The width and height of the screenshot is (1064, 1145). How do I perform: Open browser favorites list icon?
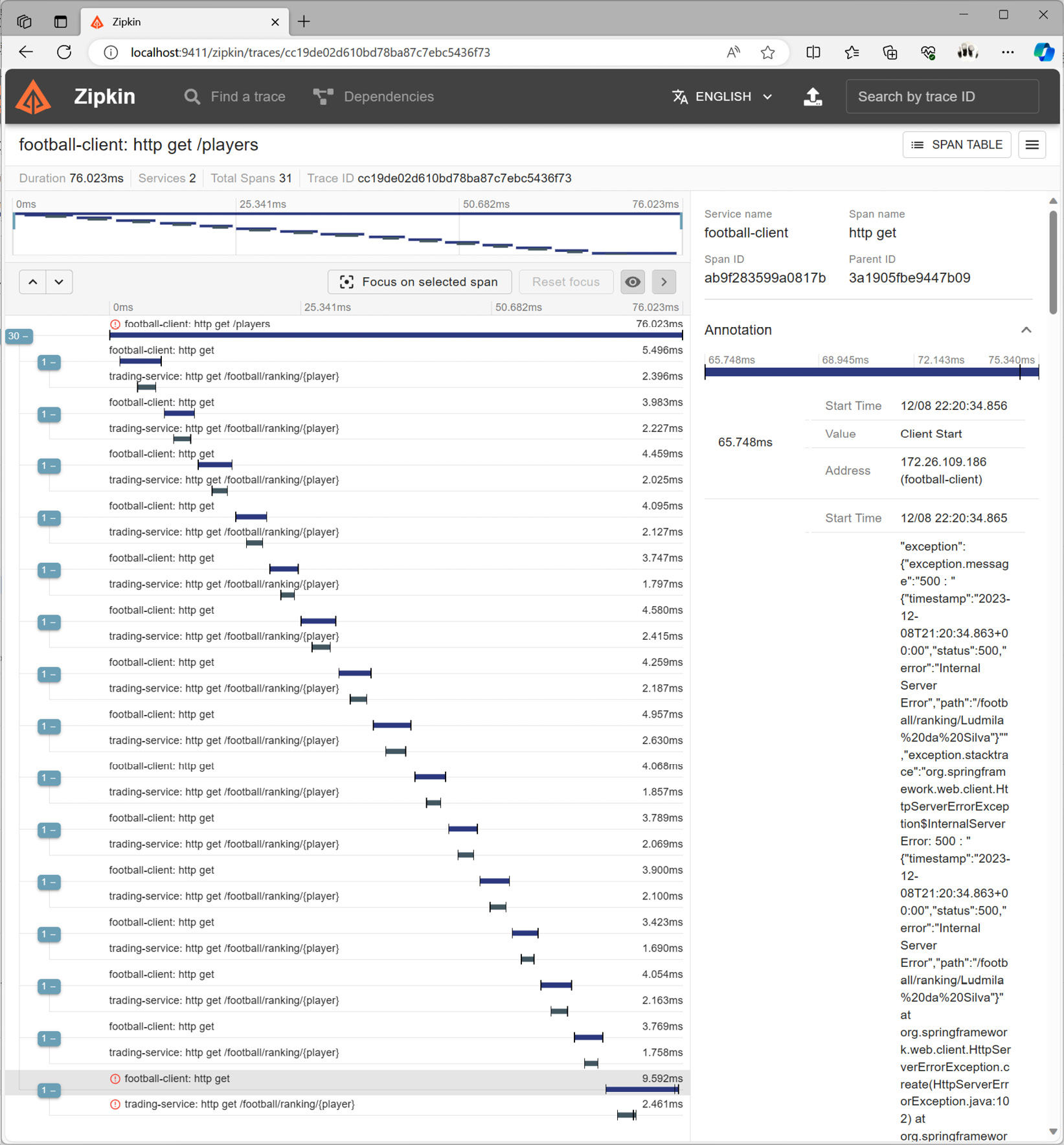852,52
